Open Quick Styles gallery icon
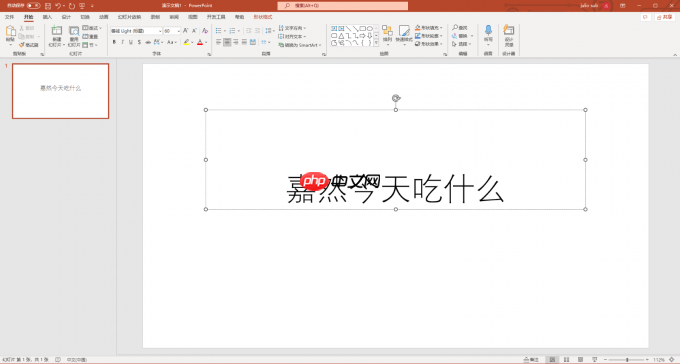This screenshot has height=364, width=680. tap(404, 30)
